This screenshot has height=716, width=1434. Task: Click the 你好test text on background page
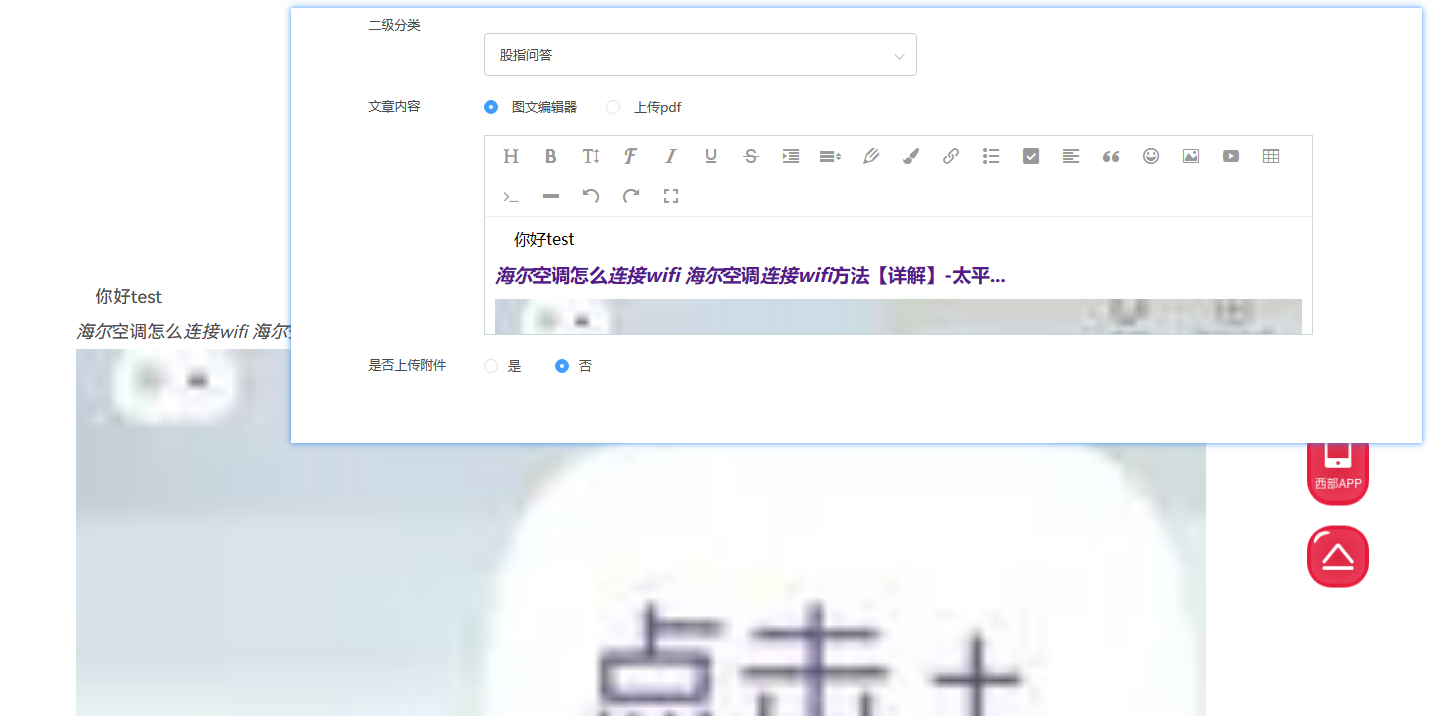(128, 297)
